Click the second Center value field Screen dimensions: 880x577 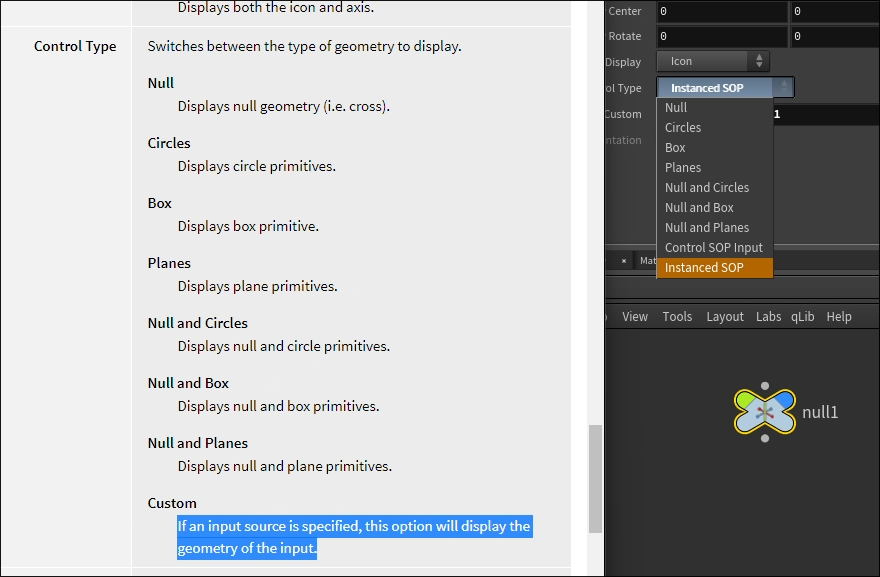(x=835, y=11)
